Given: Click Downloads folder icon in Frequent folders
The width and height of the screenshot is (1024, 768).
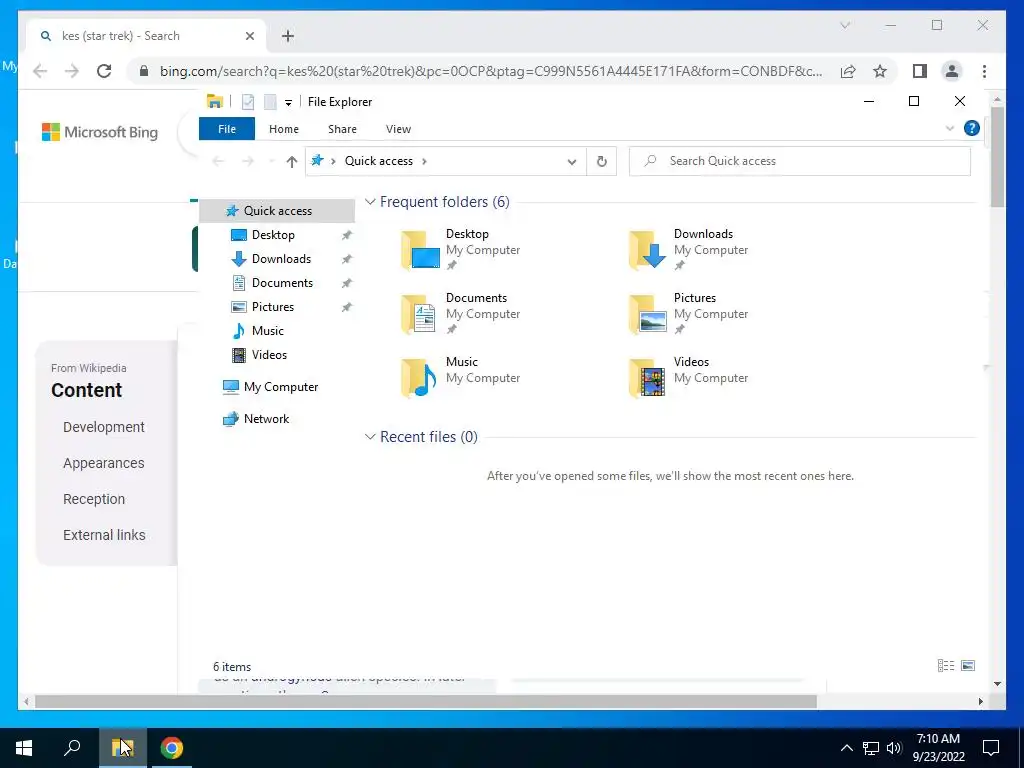Looking at the screenshot, I should [647, 249].
